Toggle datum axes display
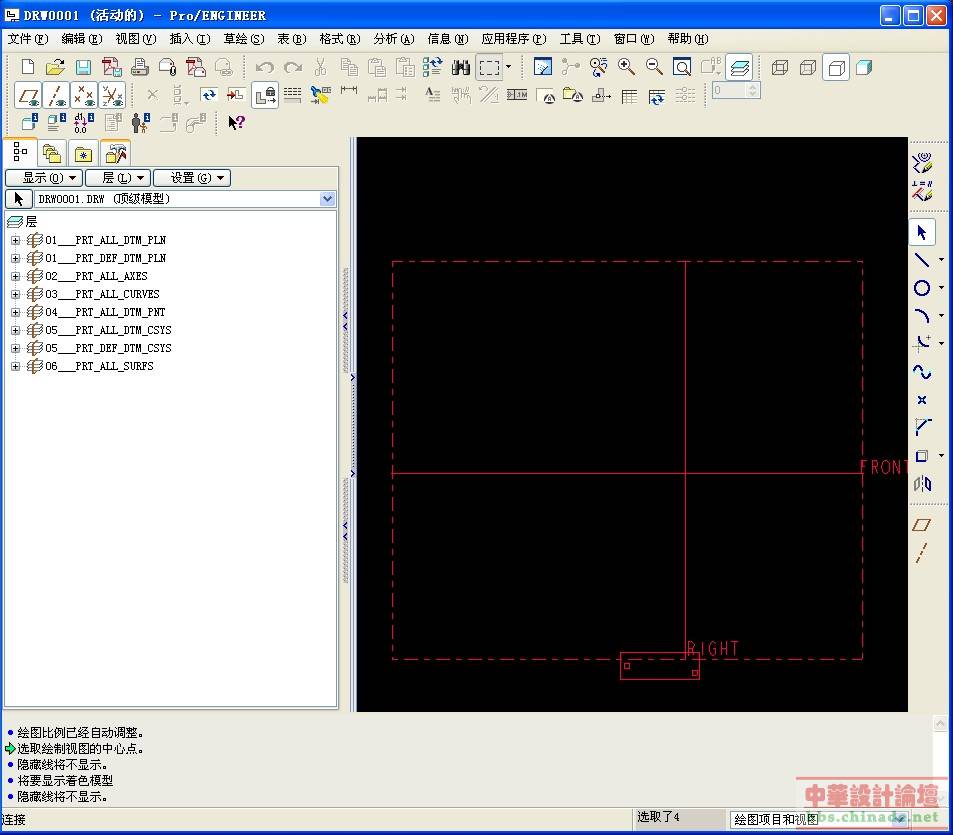This screenshot has width=953, height=835. click(x=56, y=95)
